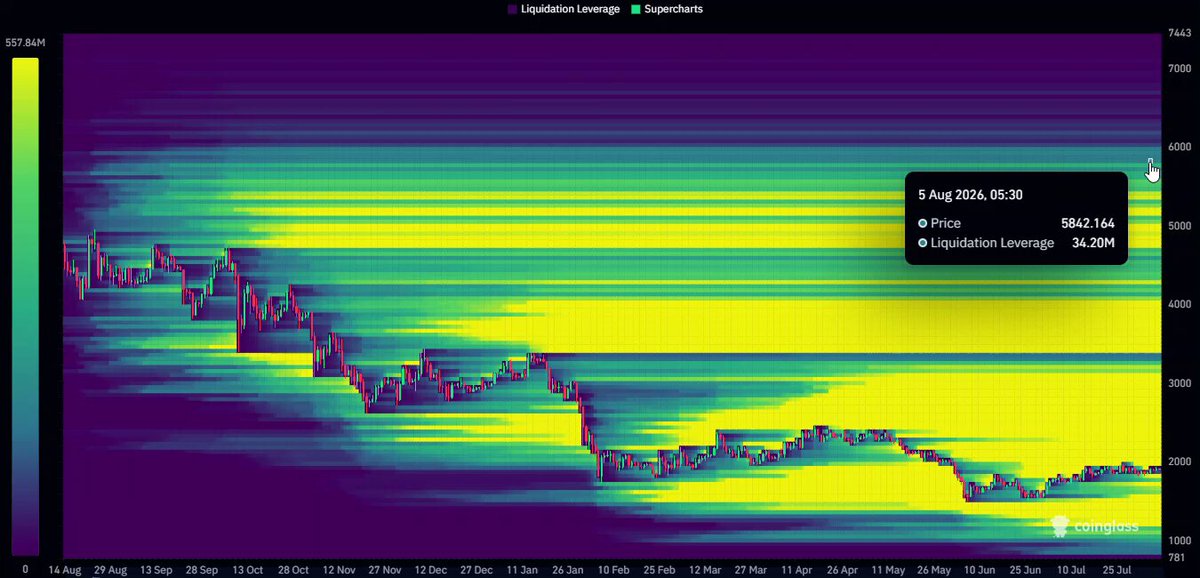The width and height of the screenshot is (1200, 578).
Task: Click the "11 May" date axis label
Action: coord(890,569)
